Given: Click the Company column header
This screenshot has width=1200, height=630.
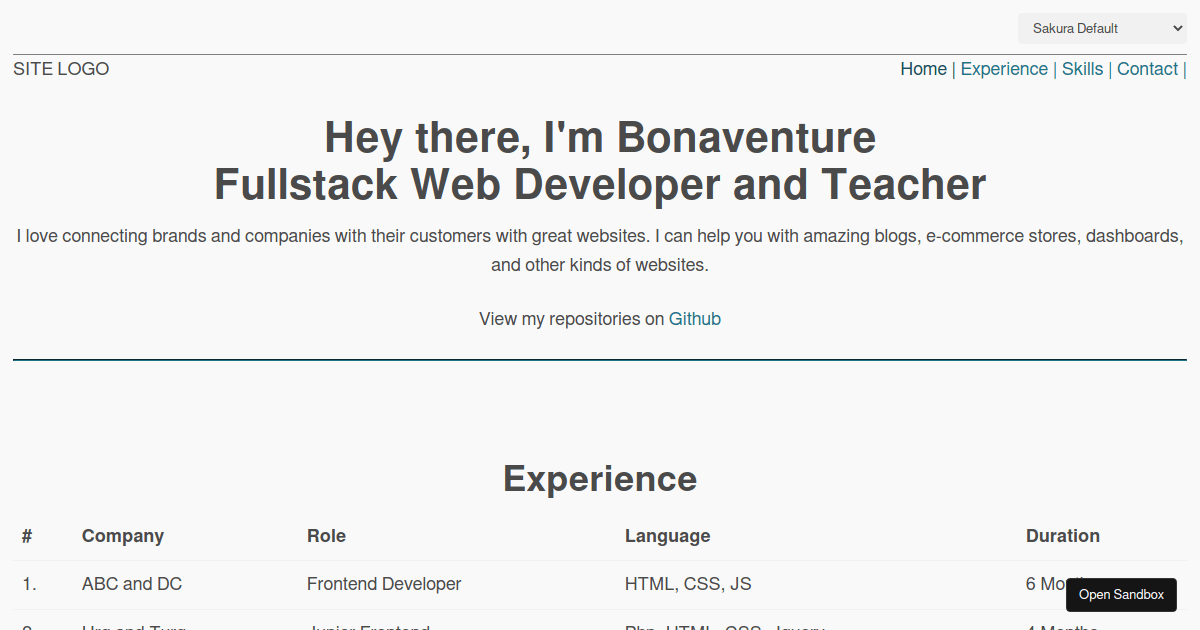Looking at the screenshot, I should (122, 536).
